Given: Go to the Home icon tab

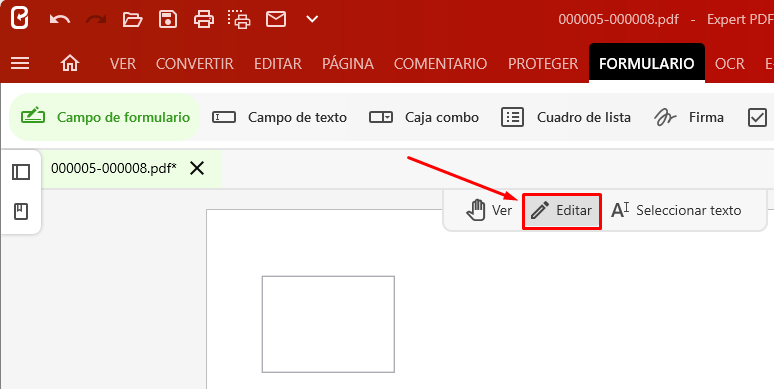Looking at the screenshot, I should tap(70, 63).
